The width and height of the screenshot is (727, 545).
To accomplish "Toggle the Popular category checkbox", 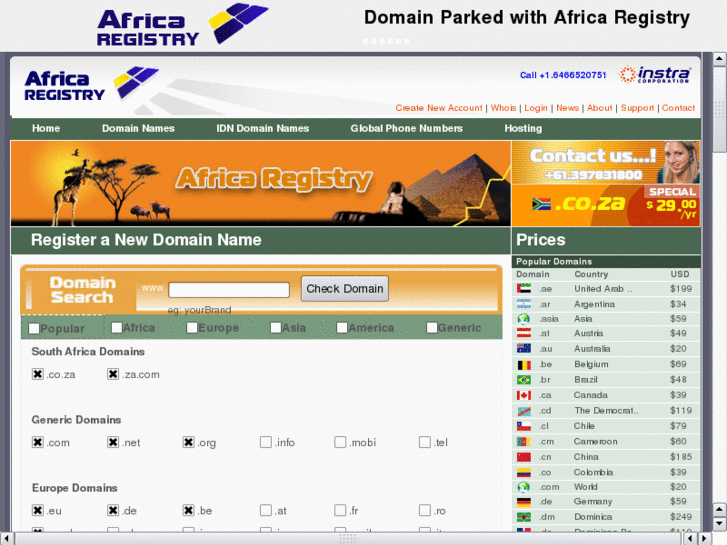I will 33,328.
